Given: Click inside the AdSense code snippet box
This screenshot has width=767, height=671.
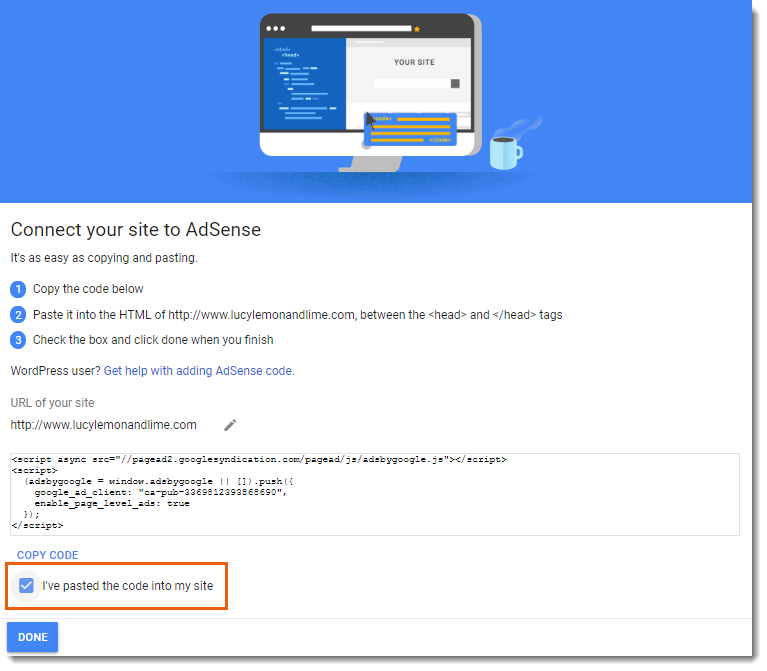Looking at the screenshot, I should pyautogui.click(x=375, y=494).
